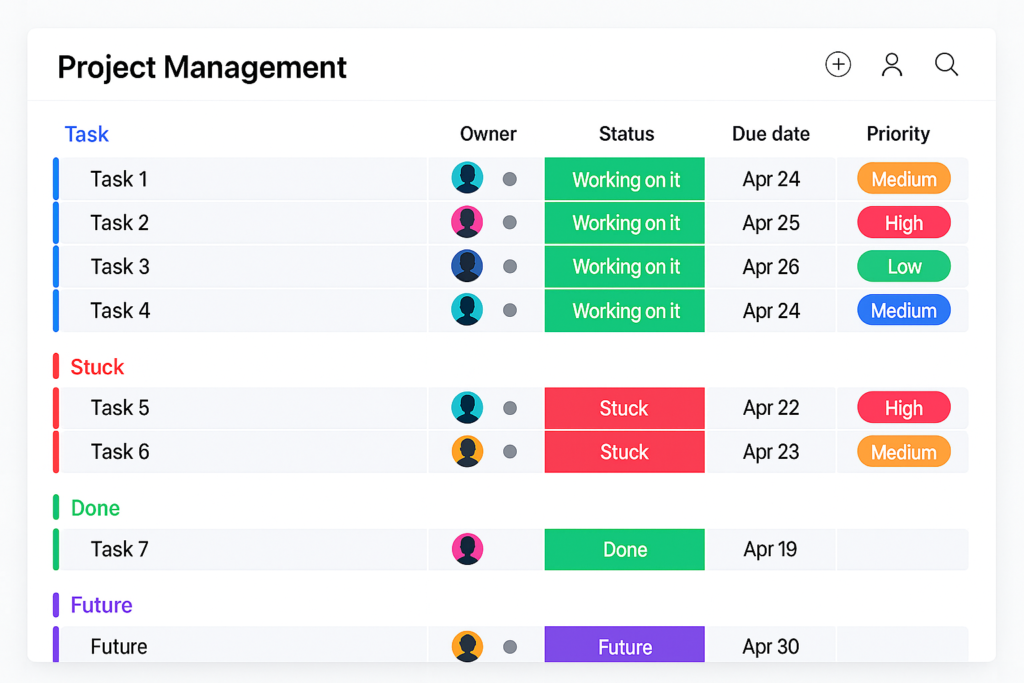Click Task 3 dark blue owner avatar
The height and width of the screenshot is (683, 1024).
tap(467, 266)
